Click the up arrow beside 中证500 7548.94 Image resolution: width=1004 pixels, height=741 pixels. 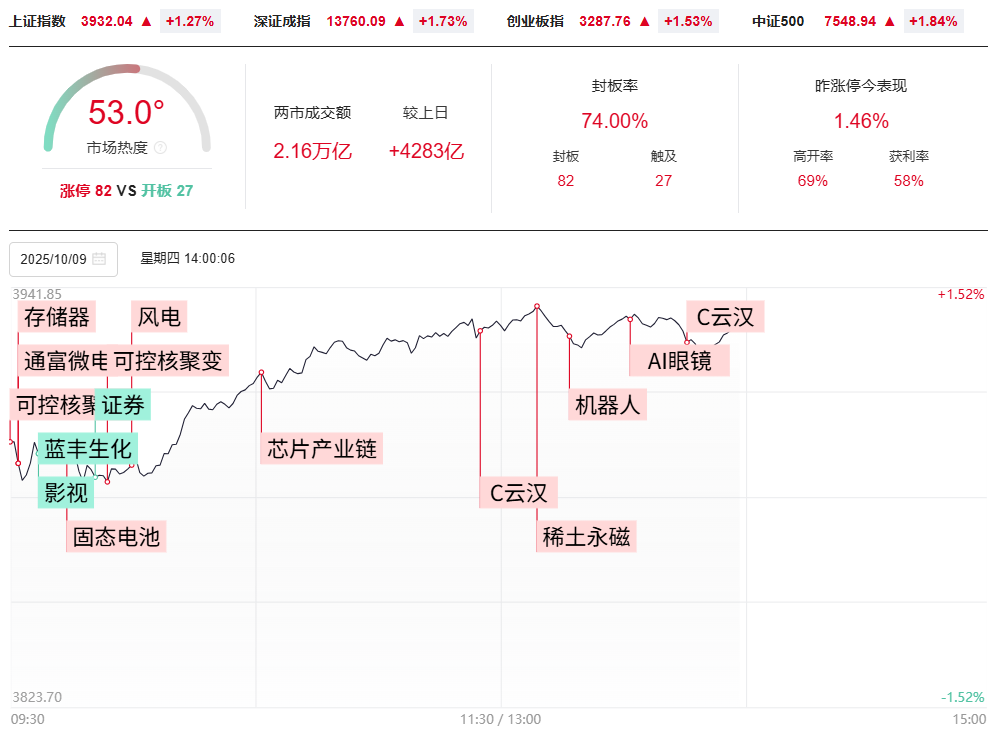coord(890,21)
